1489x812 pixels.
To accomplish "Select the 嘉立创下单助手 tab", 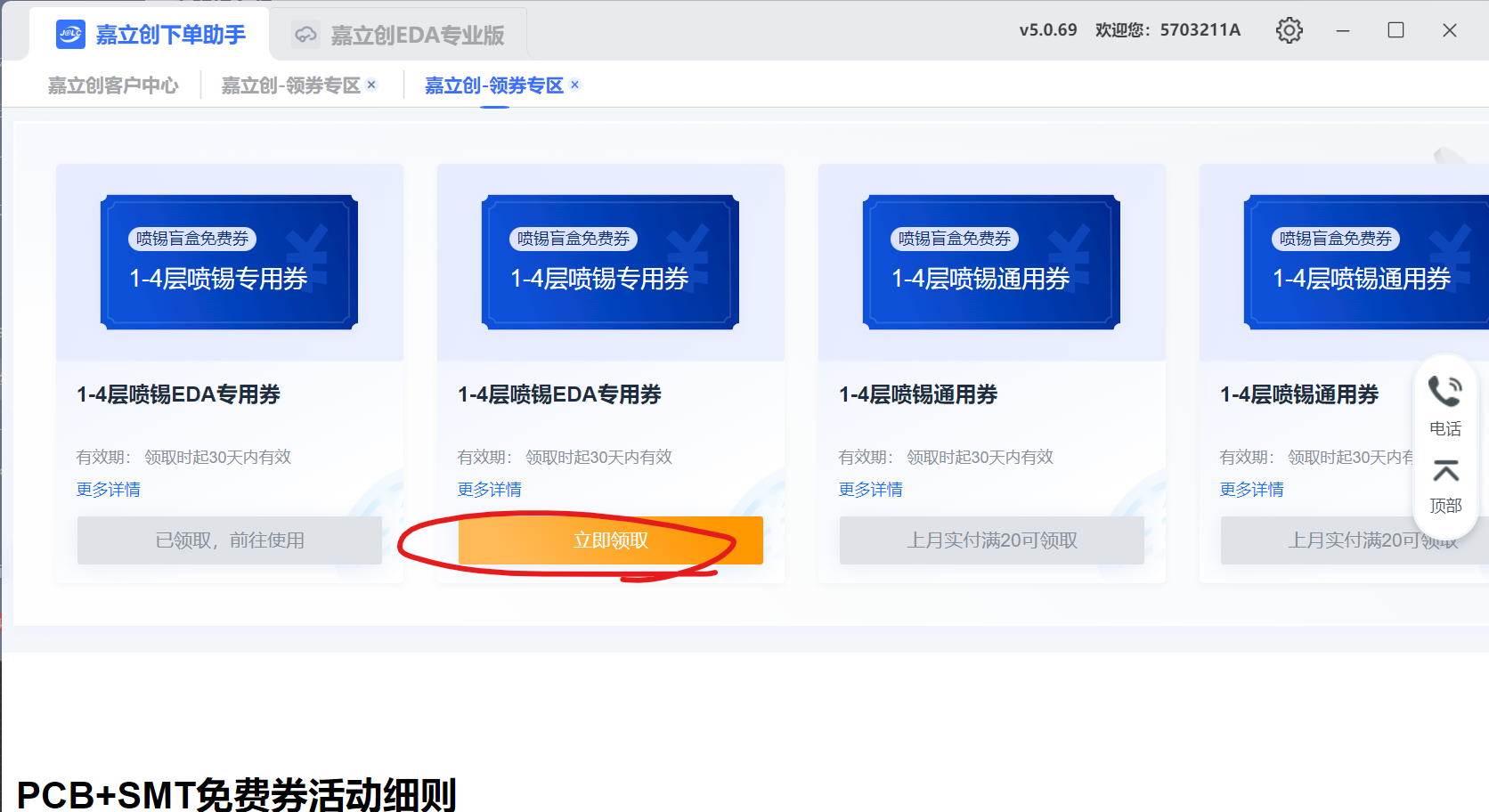I will 150,35.
